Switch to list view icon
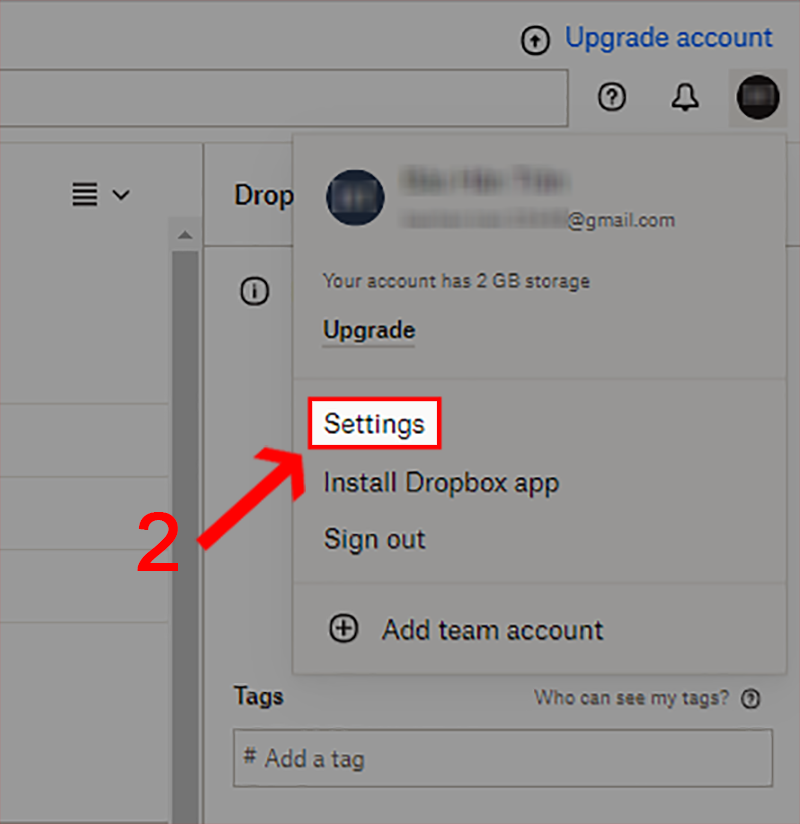The height and width of the screenshot is (824, 800). click(x=85, y=194)
